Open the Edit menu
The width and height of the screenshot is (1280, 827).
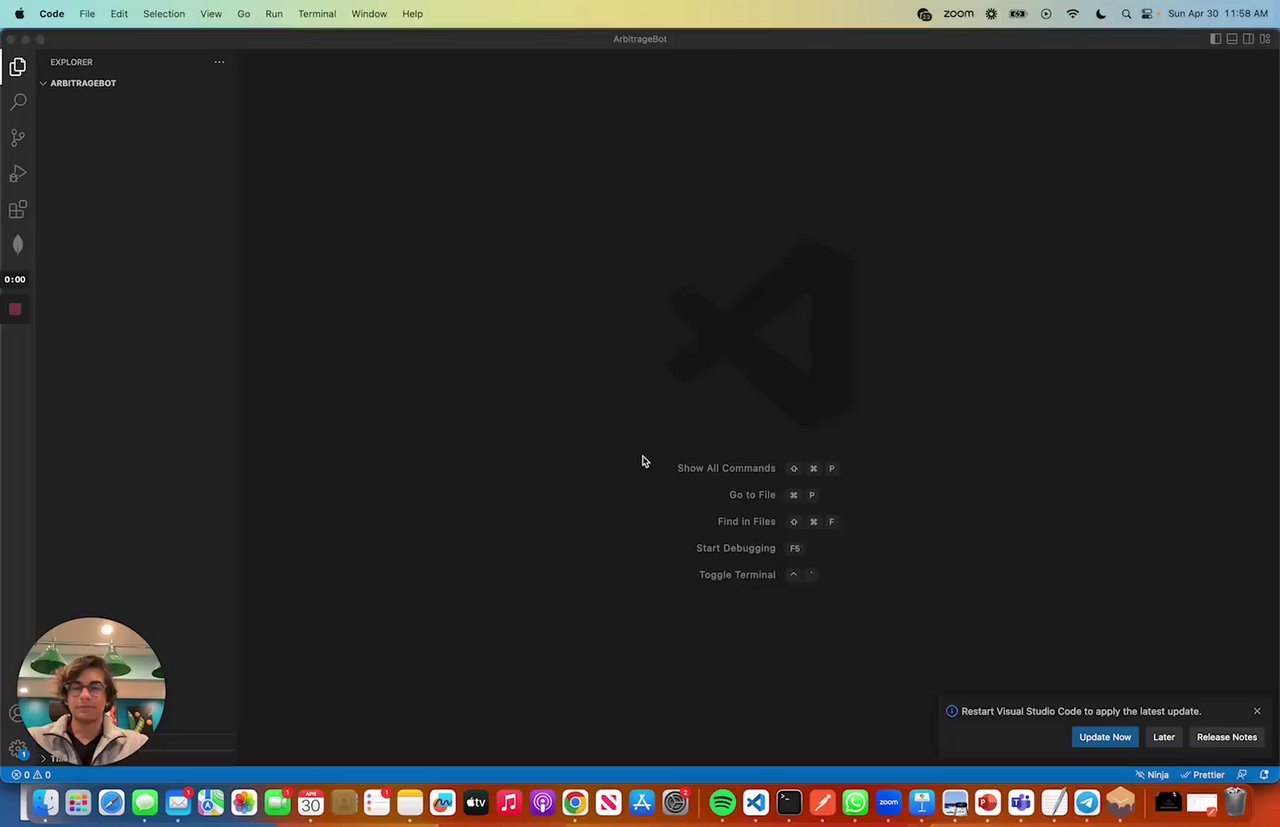pyautogui.click(x=119, y=14)
